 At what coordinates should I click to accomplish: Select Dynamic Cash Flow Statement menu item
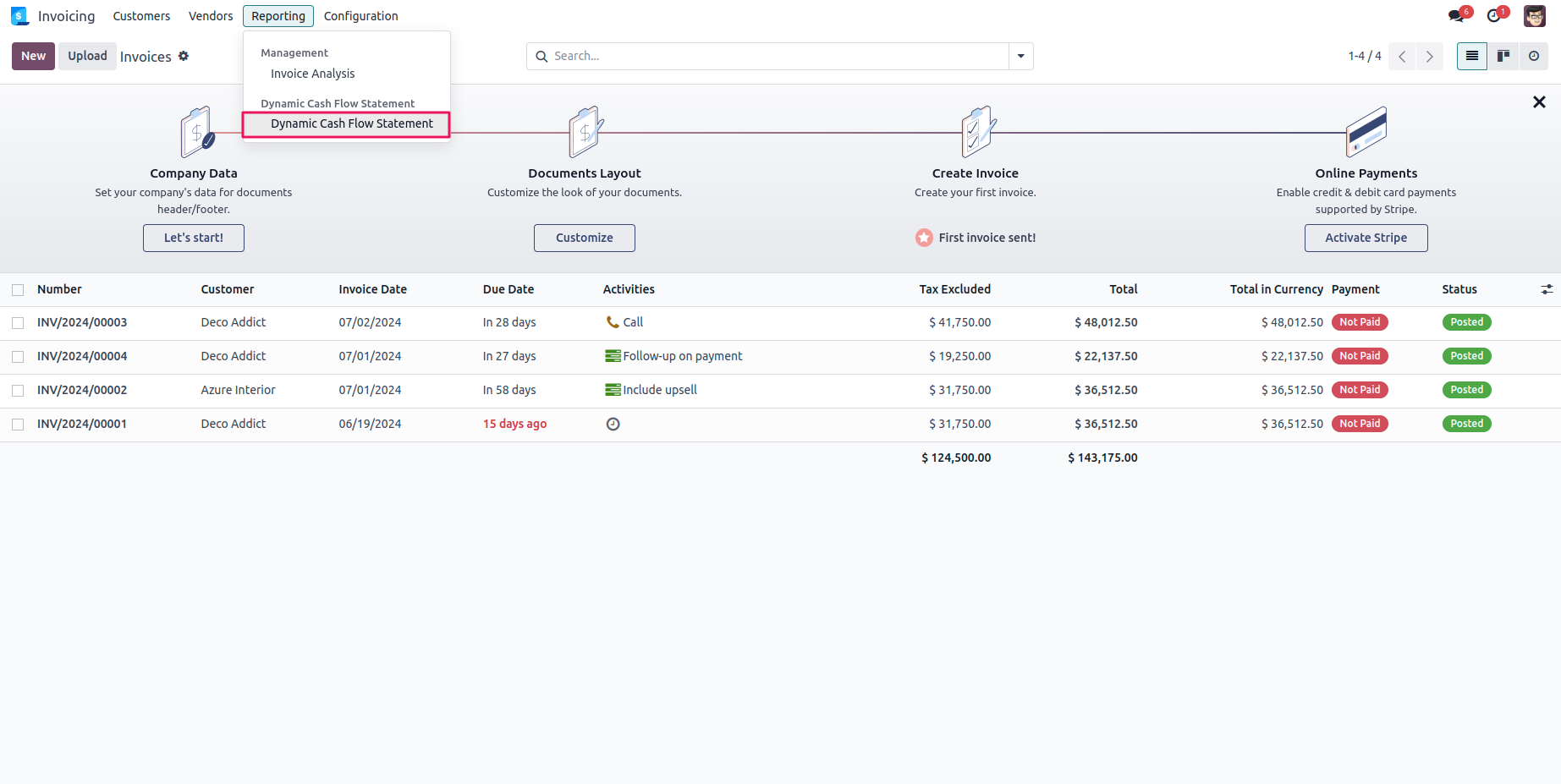point(351,123)
